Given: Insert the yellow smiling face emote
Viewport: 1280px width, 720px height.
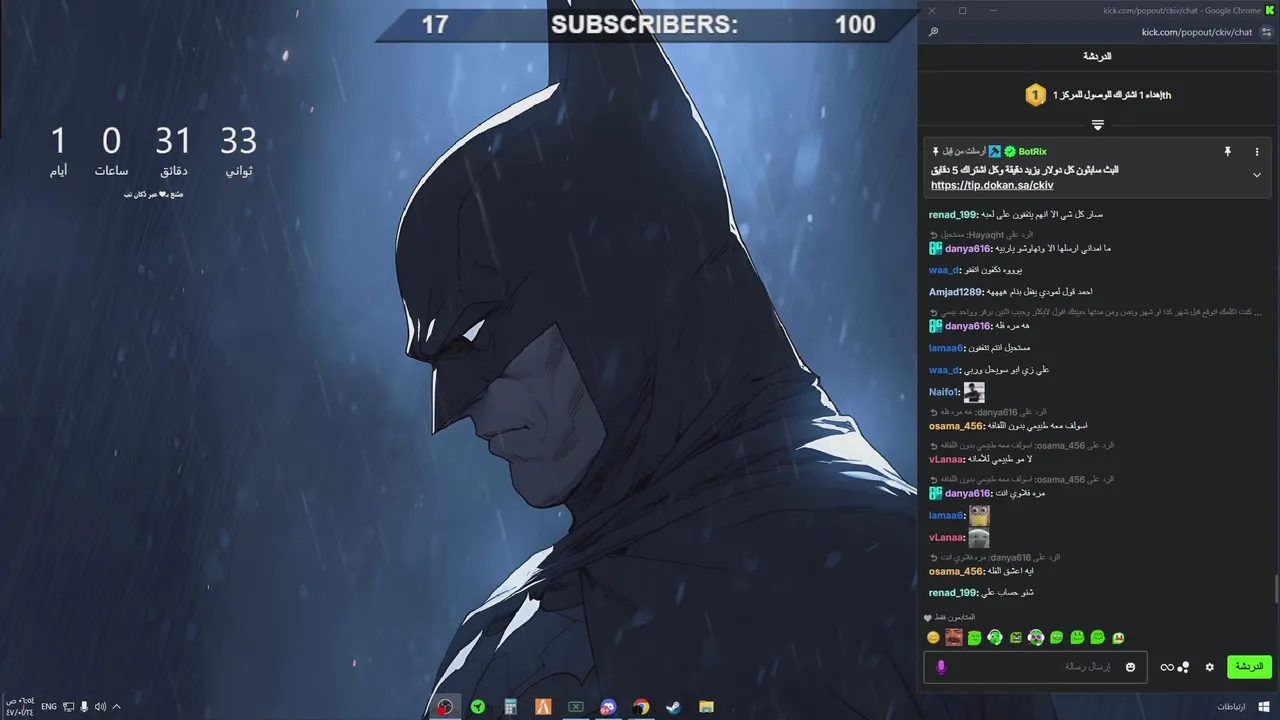Looking at the screenshot, I should [933, 638].
